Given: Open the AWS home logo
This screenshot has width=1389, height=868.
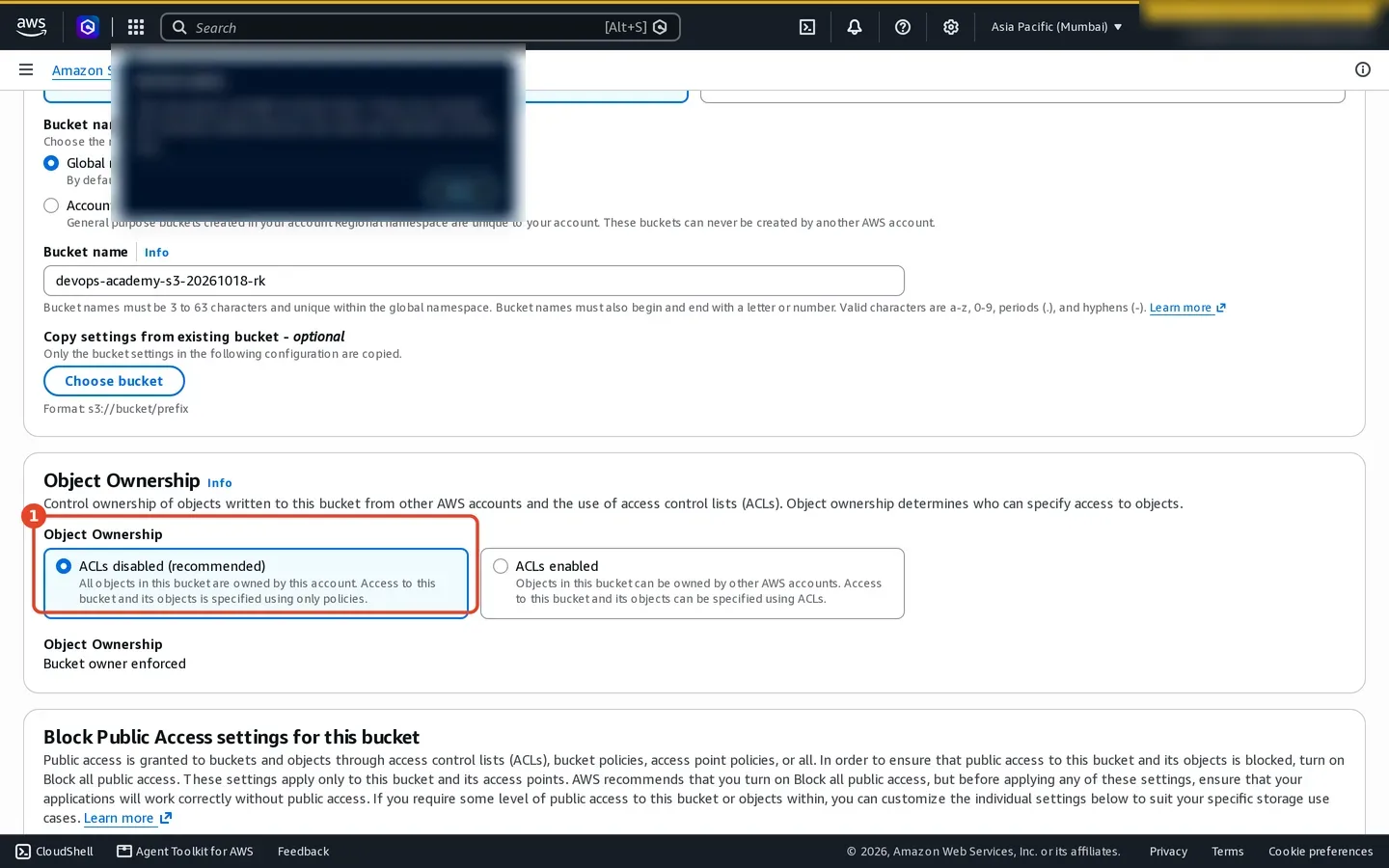Looking at the screenshot, I should point(31,27).
